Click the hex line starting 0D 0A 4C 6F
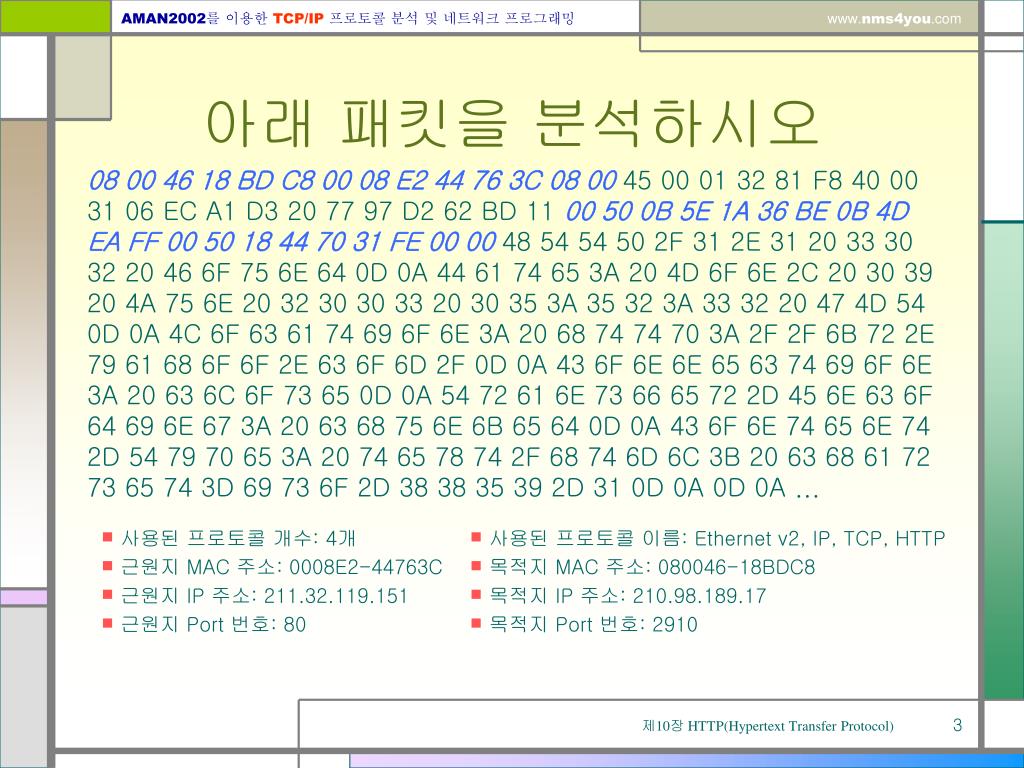 click(x=511, y=334)
